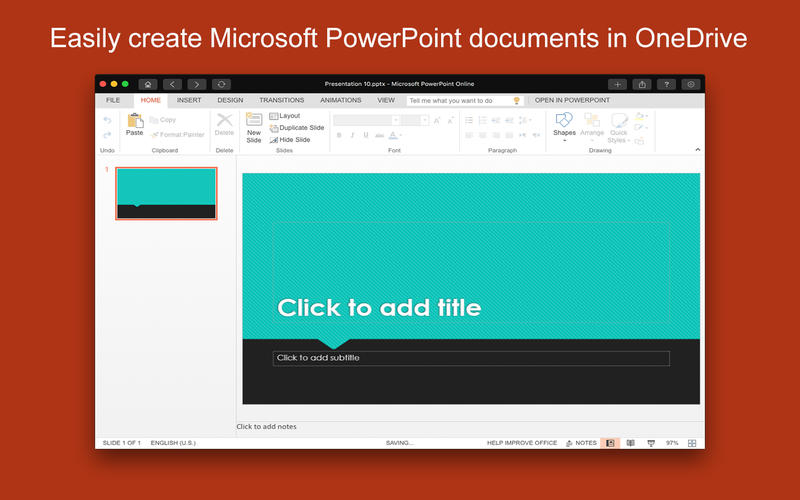Toggle bold formatting

coord(339,135)
